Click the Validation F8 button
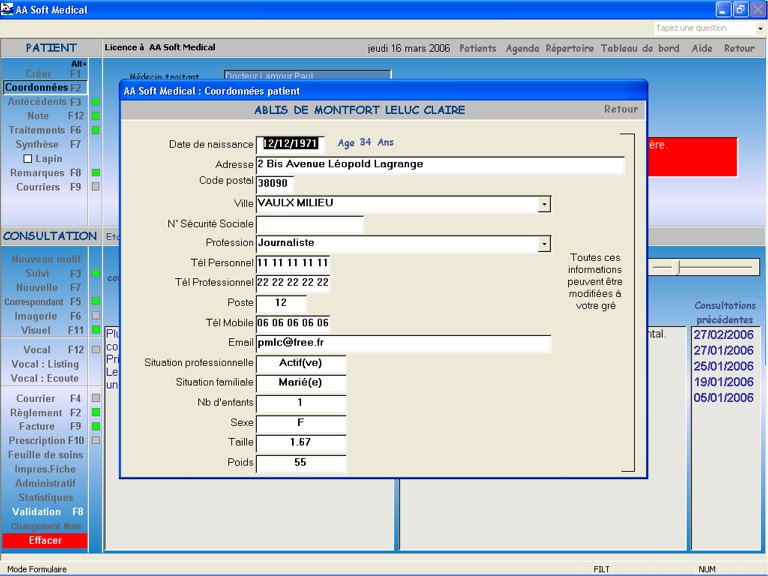768x576 pixels. (48, 512)
